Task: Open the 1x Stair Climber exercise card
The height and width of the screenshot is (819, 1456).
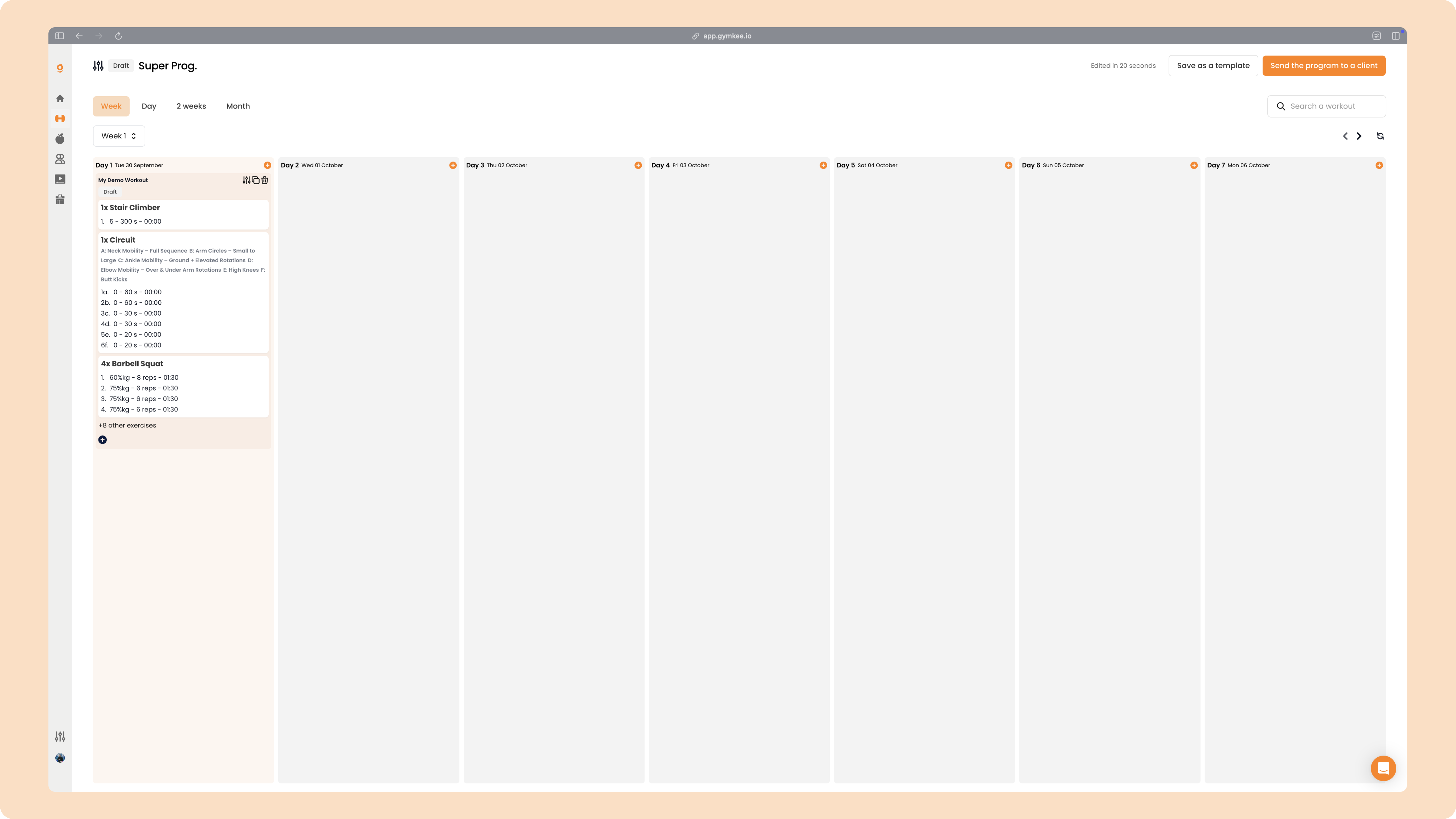Action: coord(183,214)
